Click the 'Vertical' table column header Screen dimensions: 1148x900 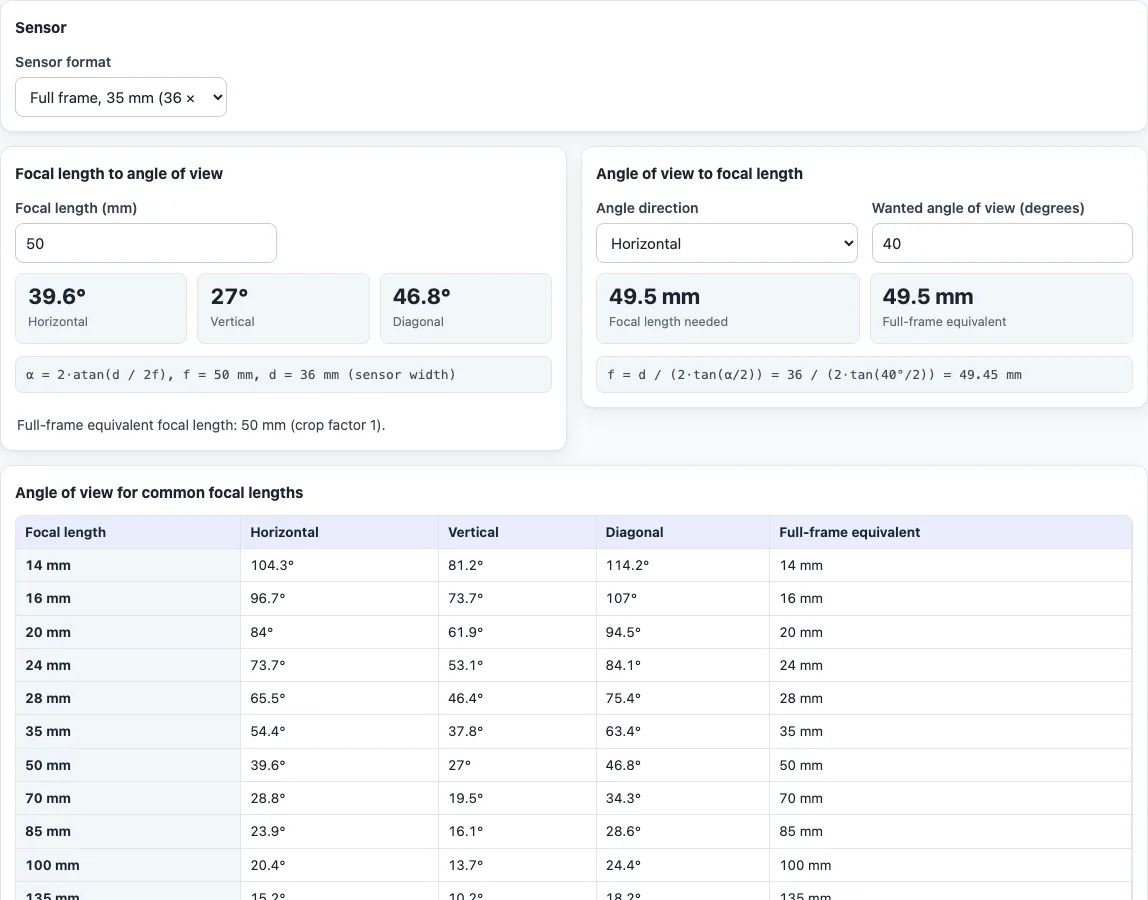517,532
